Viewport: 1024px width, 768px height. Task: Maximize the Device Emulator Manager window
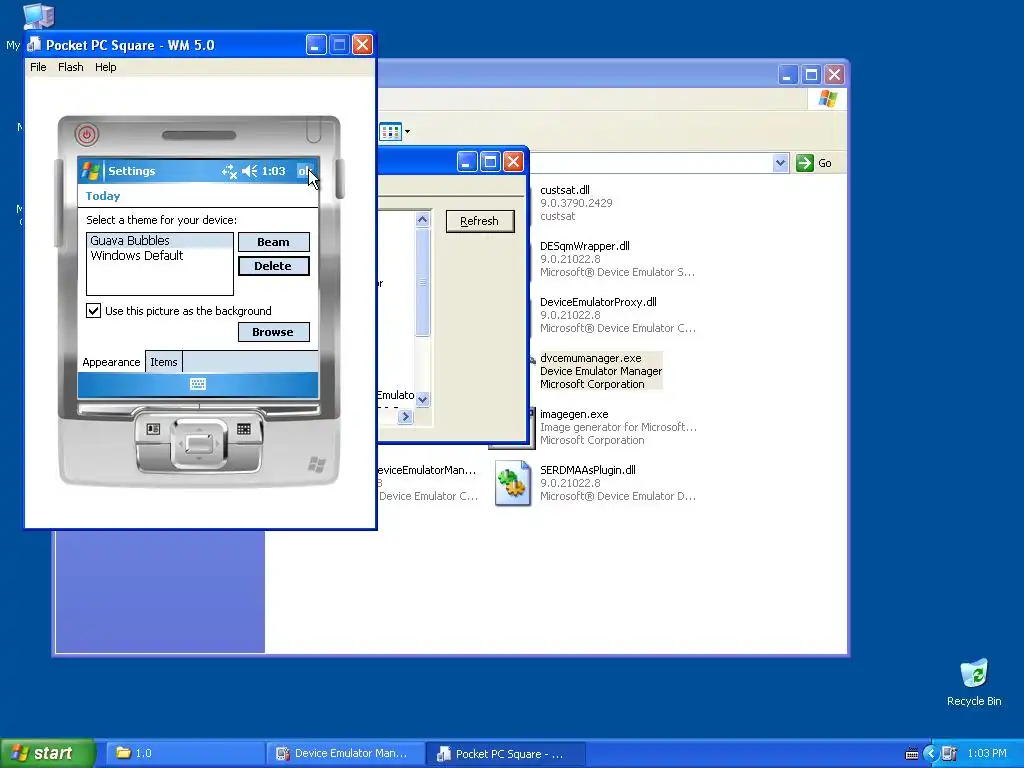click(490, 161)
